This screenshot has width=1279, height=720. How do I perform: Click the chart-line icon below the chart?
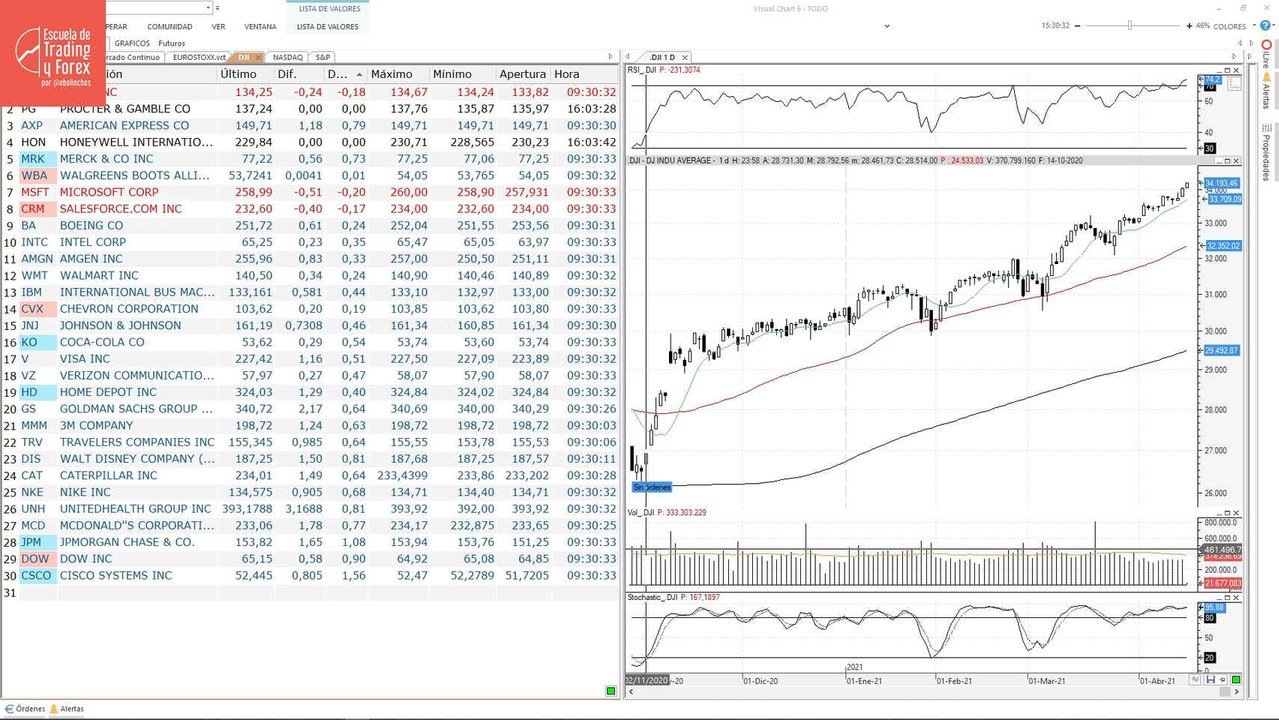coord(1195,680)
